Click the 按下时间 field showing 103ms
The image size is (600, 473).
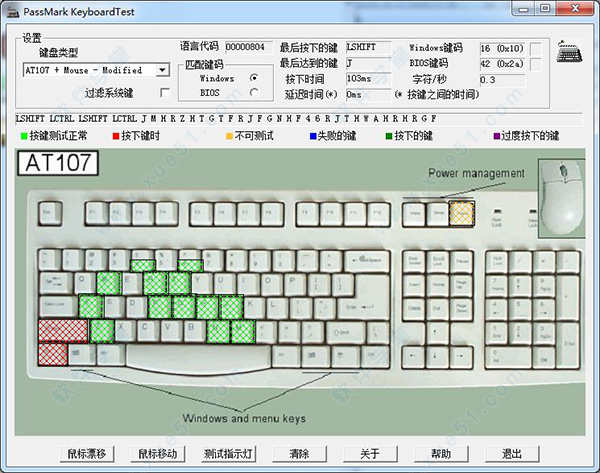point(368,79)
